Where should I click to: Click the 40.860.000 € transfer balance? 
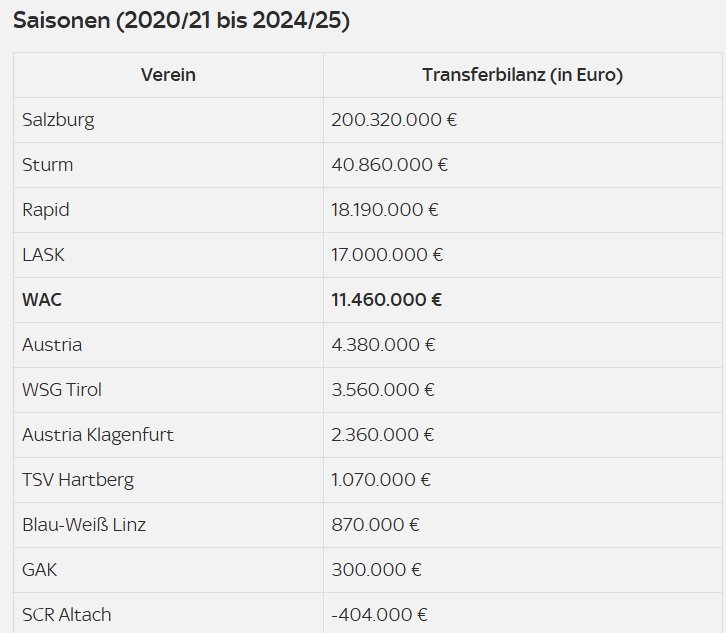click(389, 165)
